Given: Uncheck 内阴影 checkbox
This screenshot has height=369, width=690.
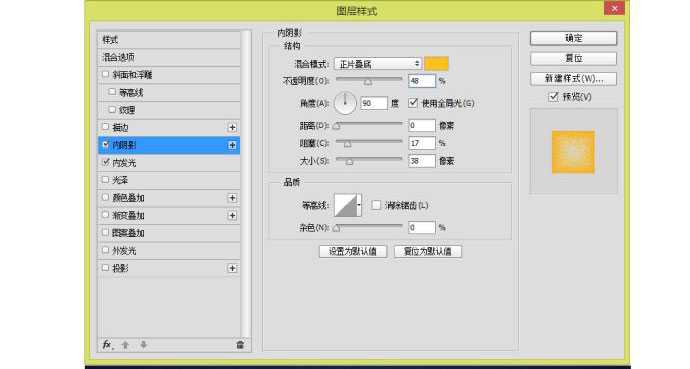Looking at the screenshot, I should click(106, 144).
